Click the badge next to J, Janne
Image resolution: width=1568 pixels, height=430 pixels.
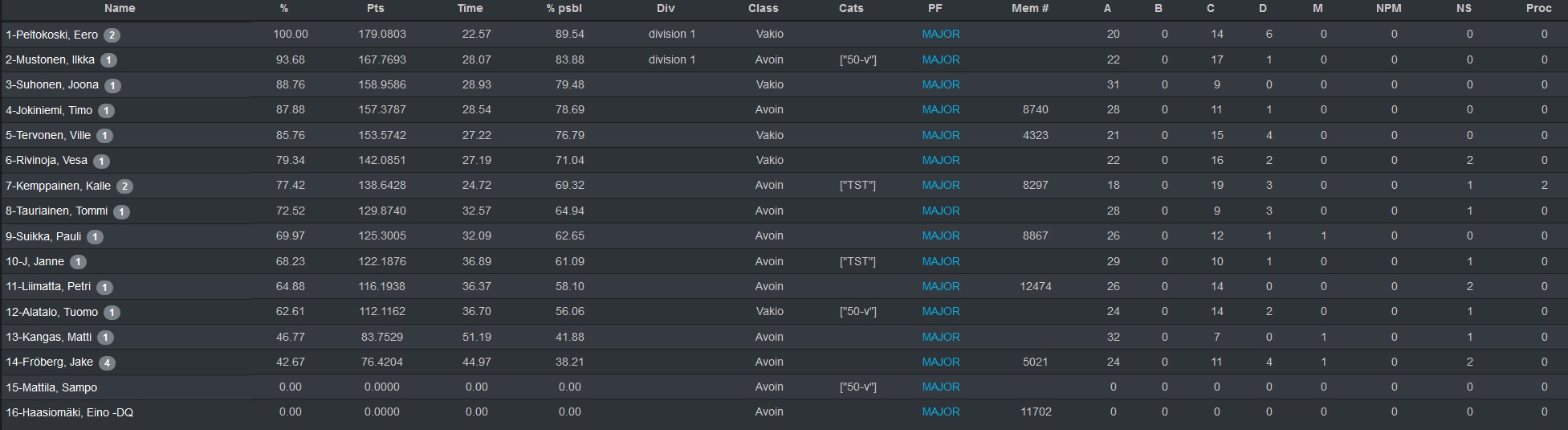(78, 262)
